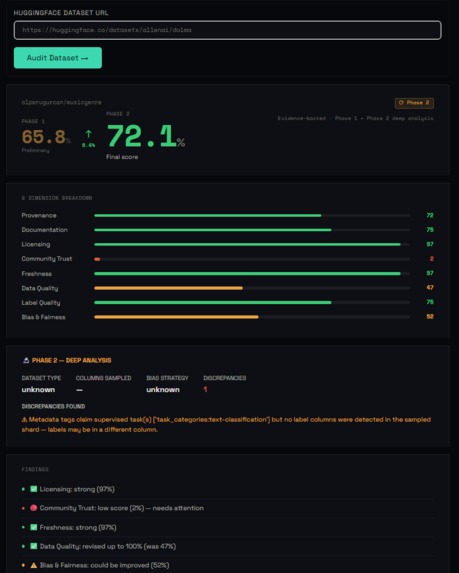Click the 65.8% Phase 1 preliminary score
459x573 pixels.
click(46, 137)
